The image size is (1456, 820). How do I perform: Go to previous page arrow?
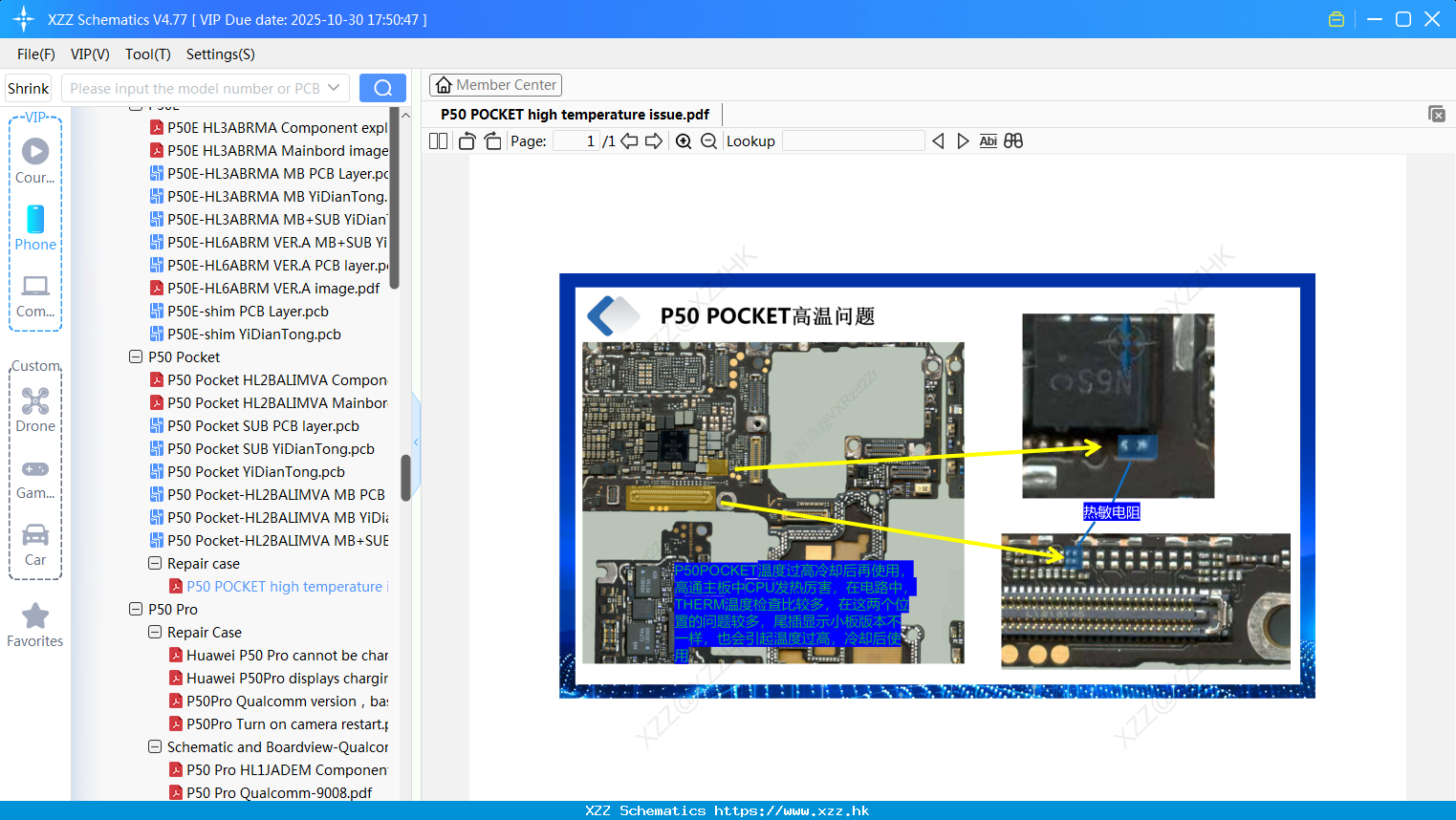(629, 141)
